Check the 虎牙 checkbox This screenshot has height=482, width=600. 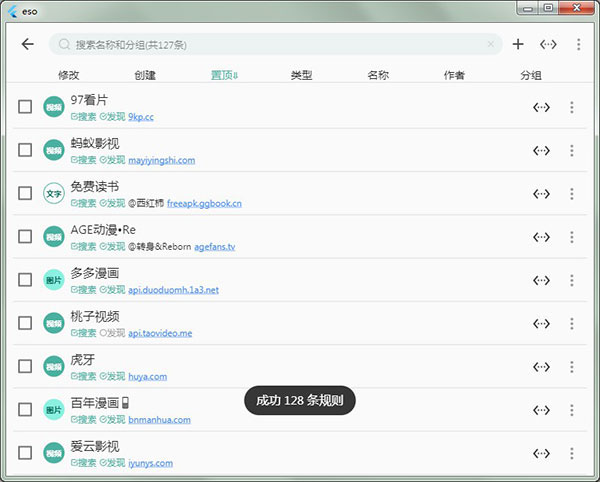point(25,366)
